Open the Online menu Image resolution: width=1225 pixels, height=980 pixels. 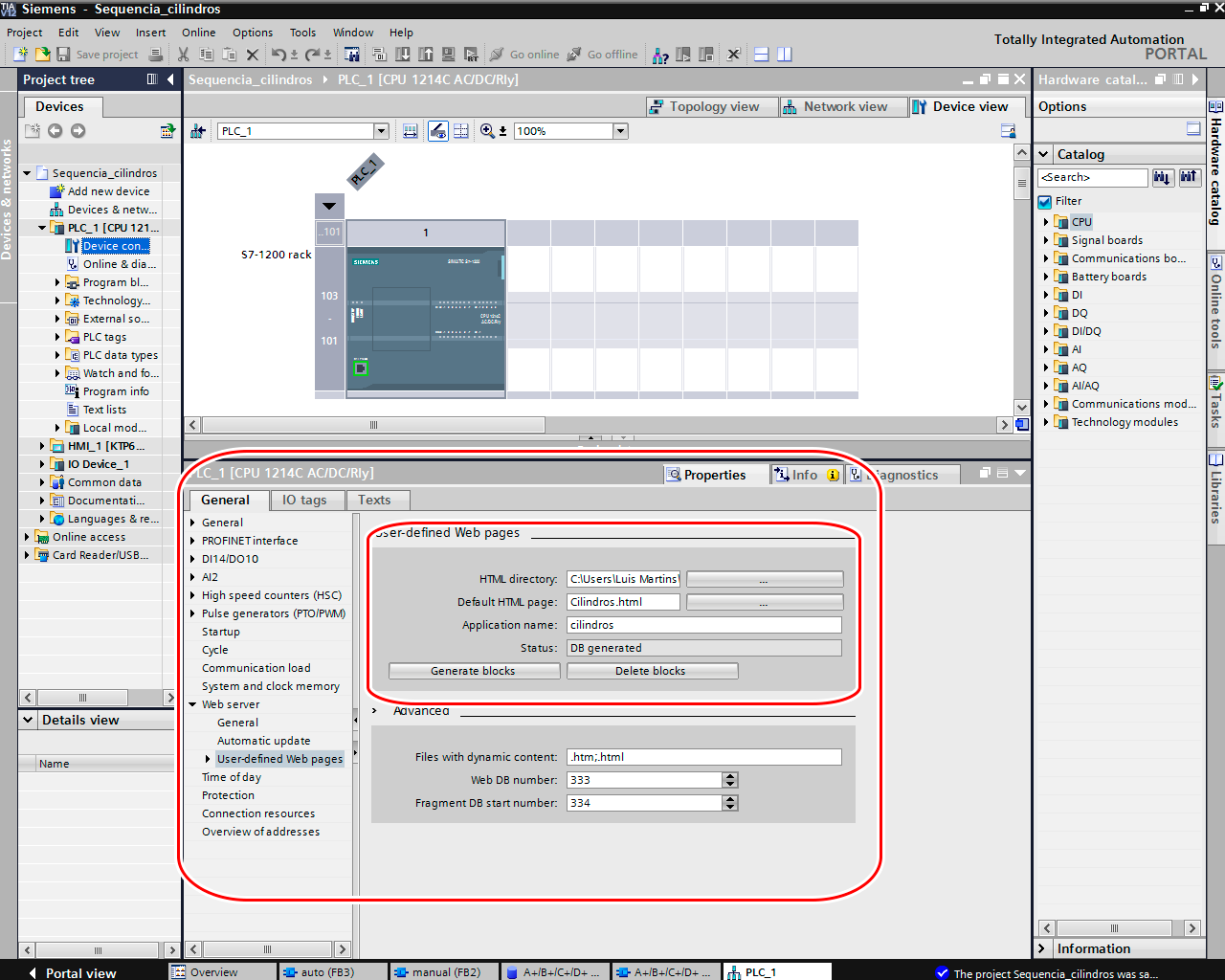click(199, 33)
